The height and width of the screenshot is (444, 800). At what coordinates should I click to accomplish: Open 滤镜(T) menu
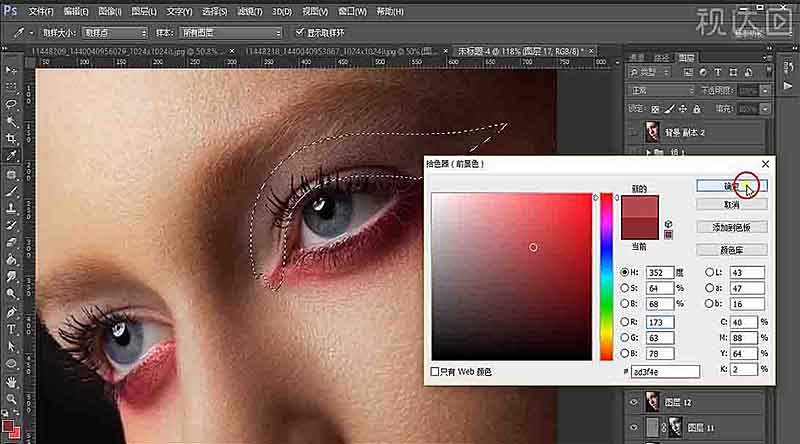[x=249, y=11]
